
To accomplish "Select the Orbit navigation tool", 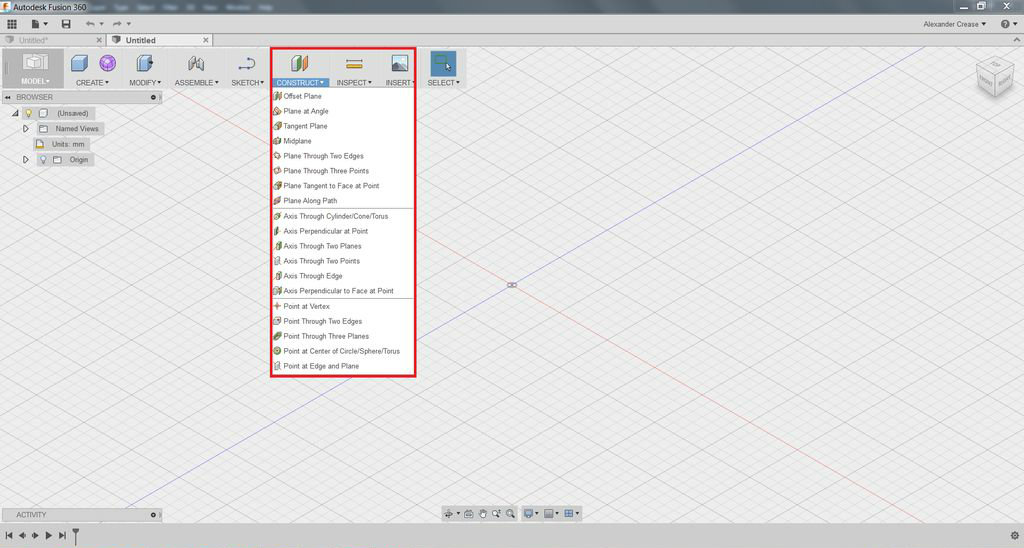I will tap(449, 514).
